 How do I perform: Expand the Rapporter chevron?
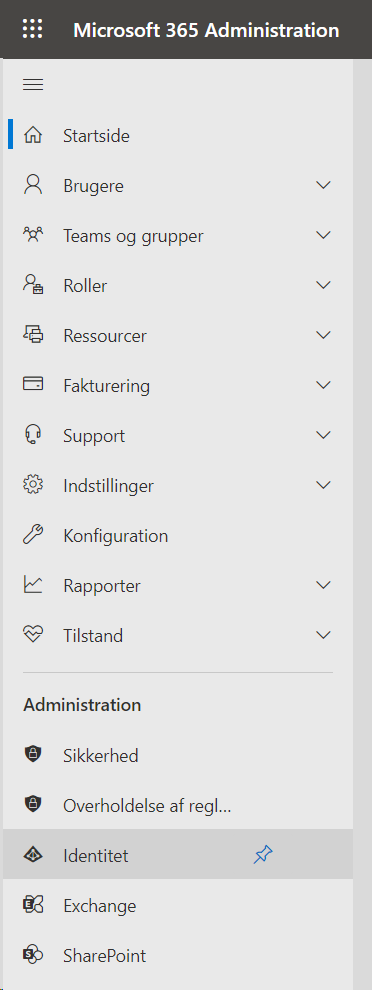click(323, 585)
